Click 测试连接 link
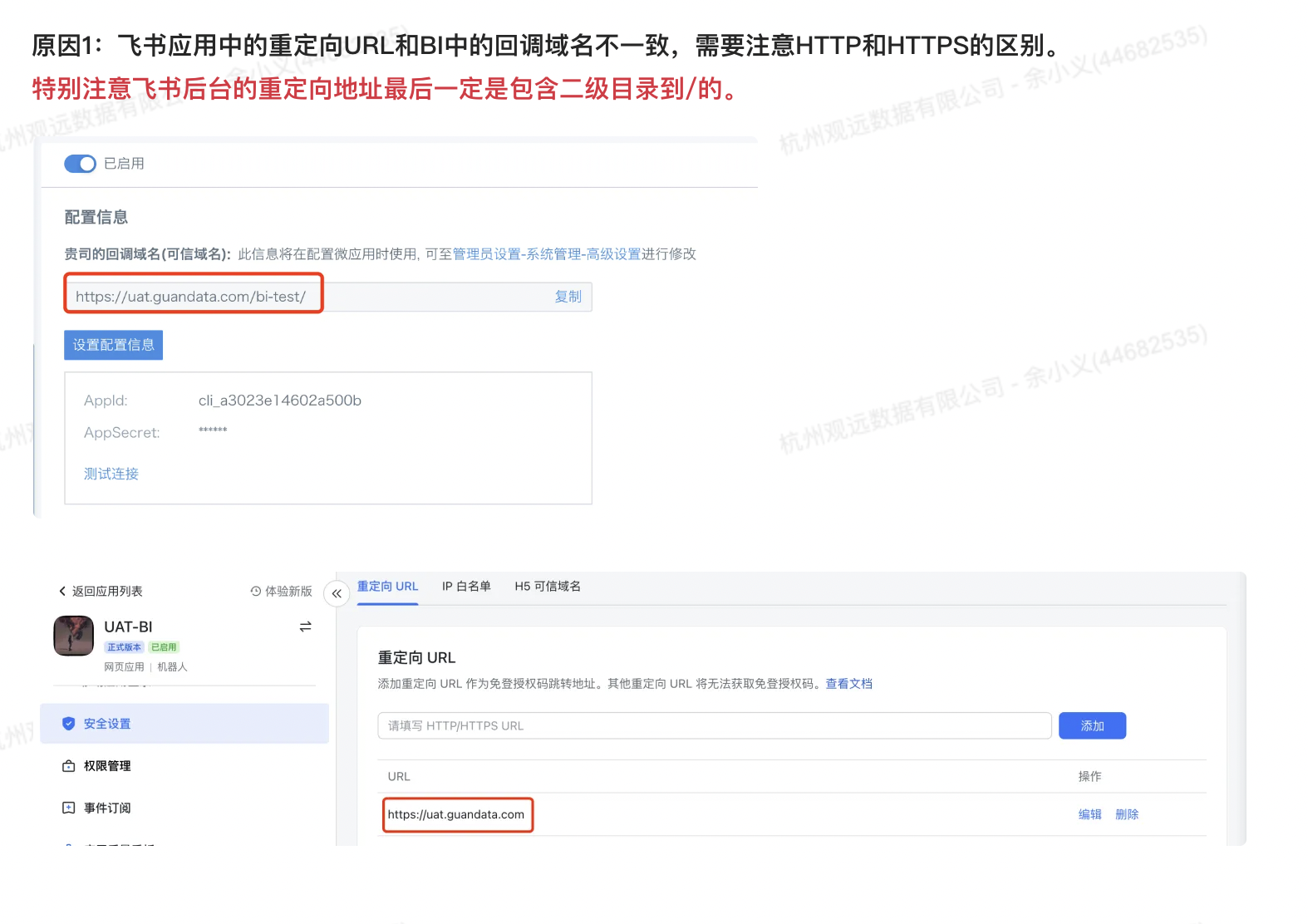Image resolution: width=1308 pixels, height=924 pixels. 111,474
